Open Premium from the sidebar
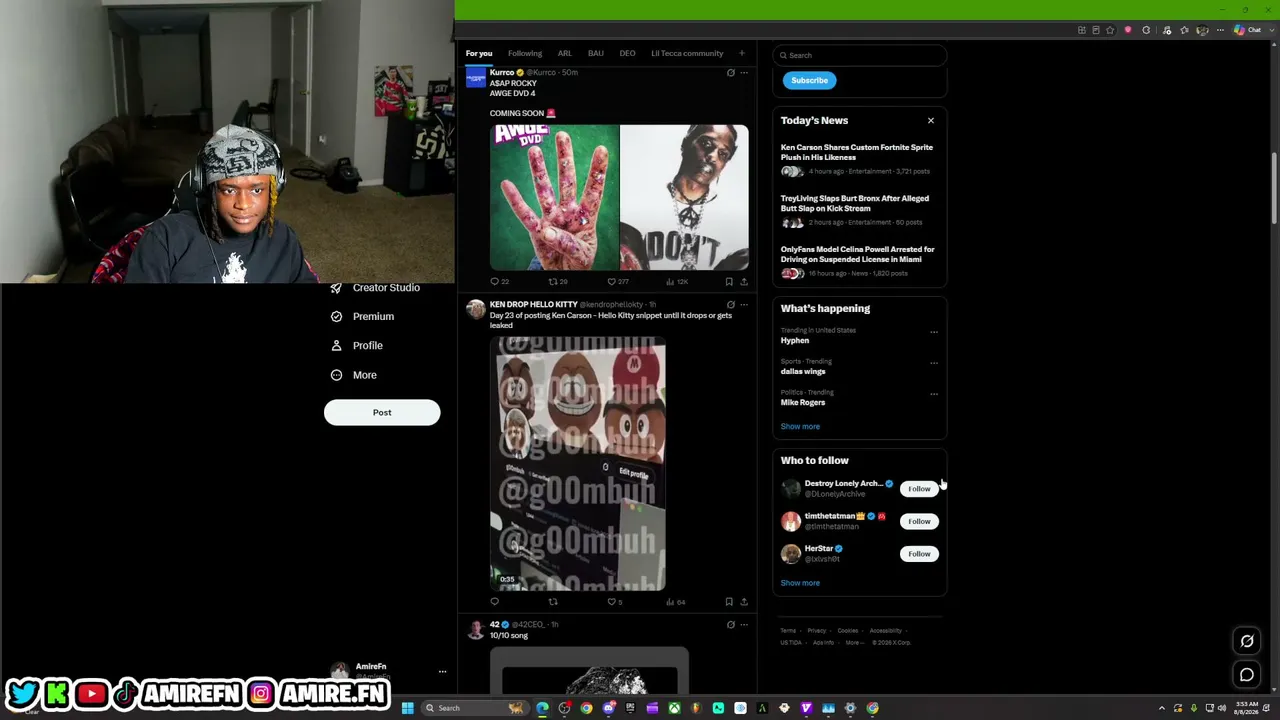 point(363,316)
